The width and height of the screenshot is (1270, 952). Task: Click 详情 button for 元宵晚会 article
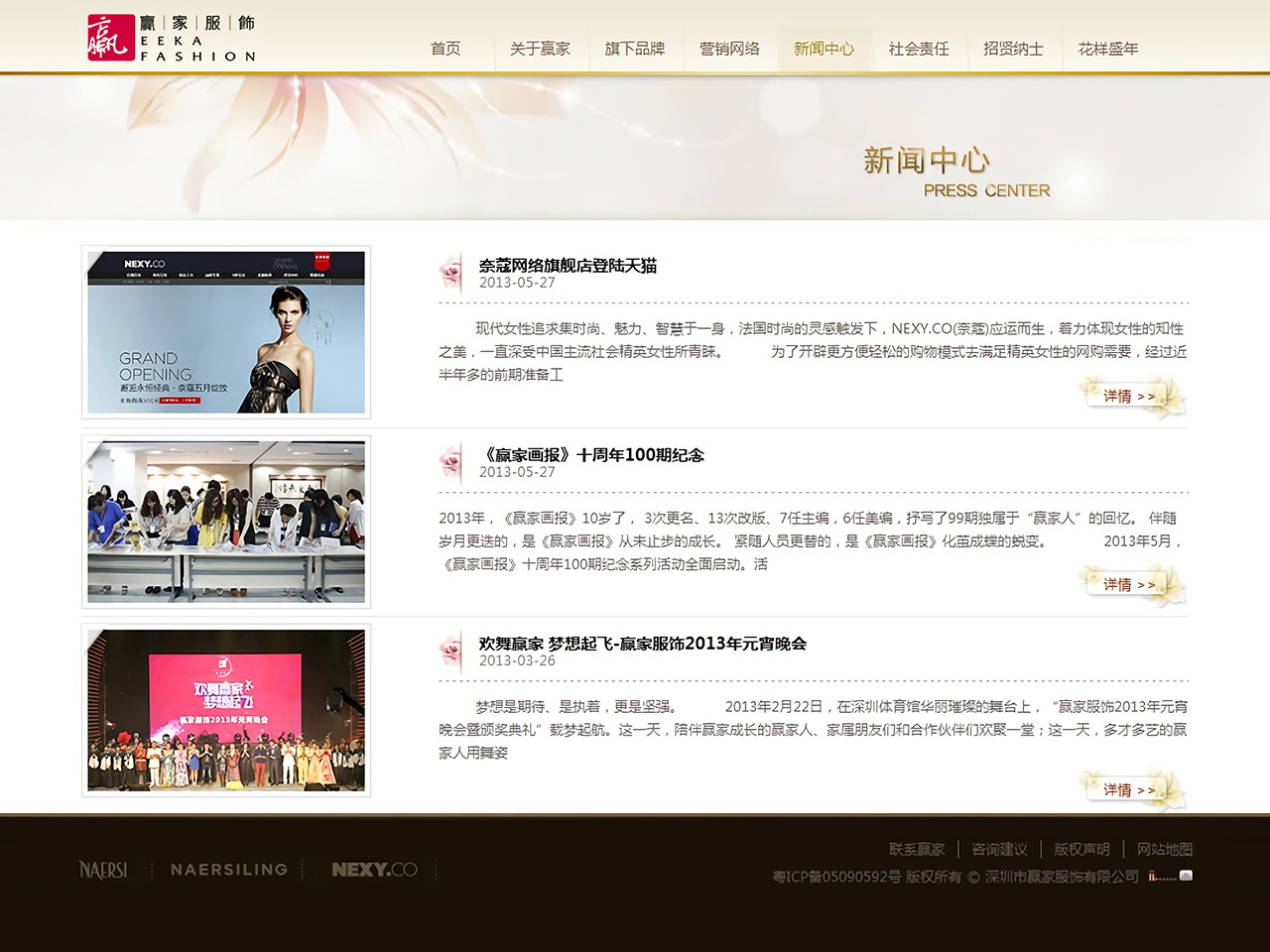1129,790
